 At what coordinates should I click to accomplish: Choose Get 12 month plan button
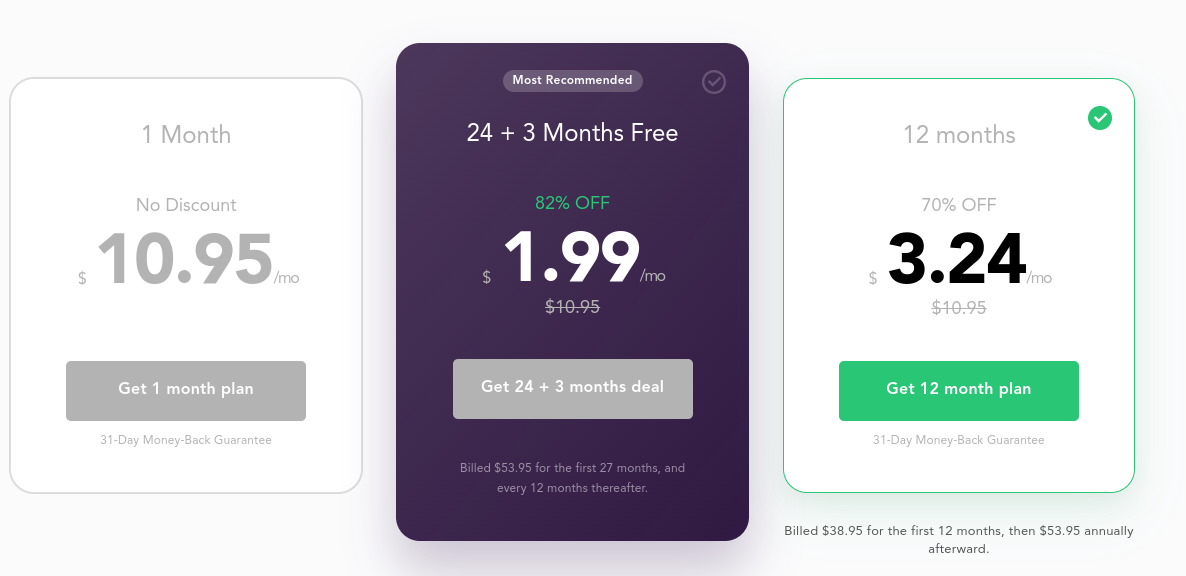coord(958,390)
